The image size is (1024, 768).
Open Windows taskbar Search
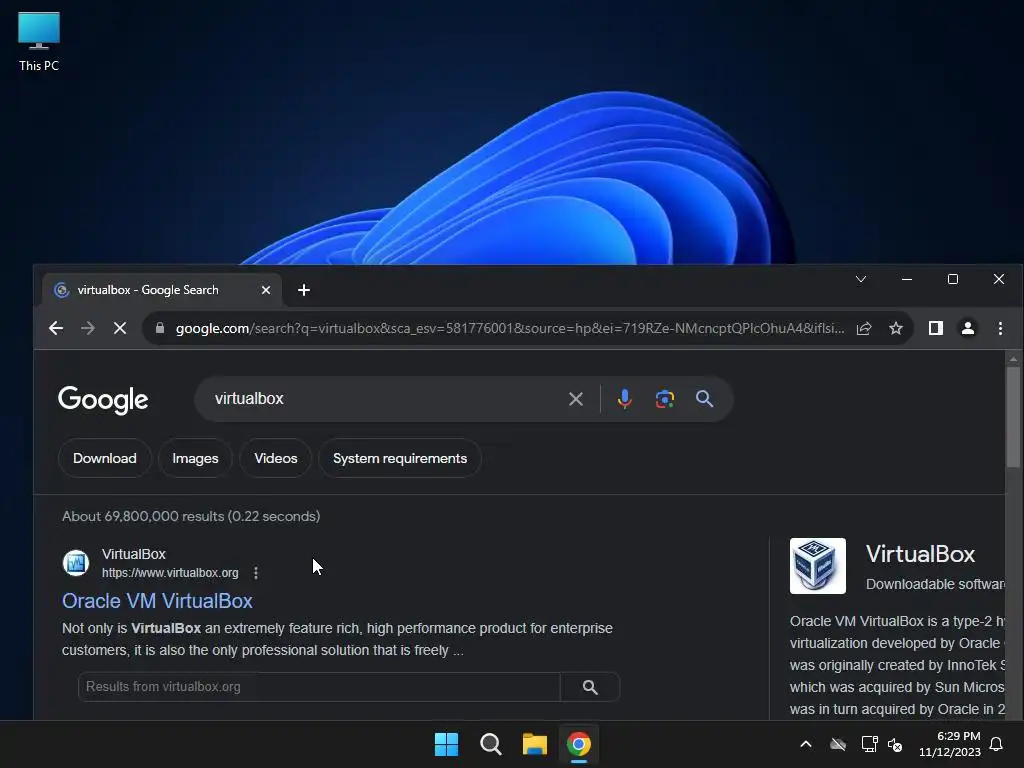click(490, 744)
